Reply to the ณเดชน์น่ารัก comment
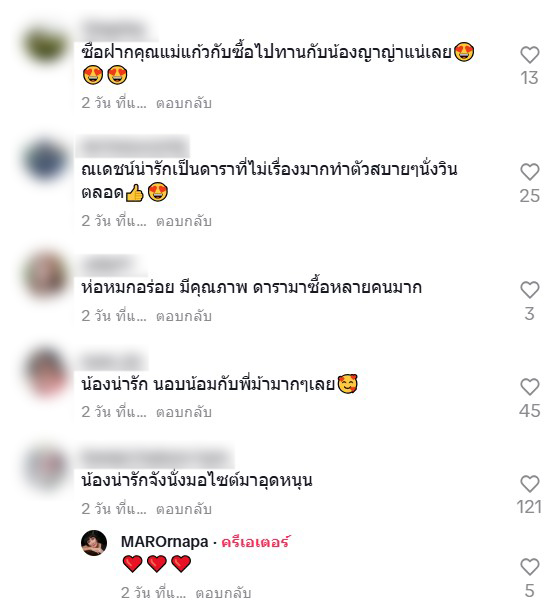This screenshot has height=609, width=552. (184, 221)
